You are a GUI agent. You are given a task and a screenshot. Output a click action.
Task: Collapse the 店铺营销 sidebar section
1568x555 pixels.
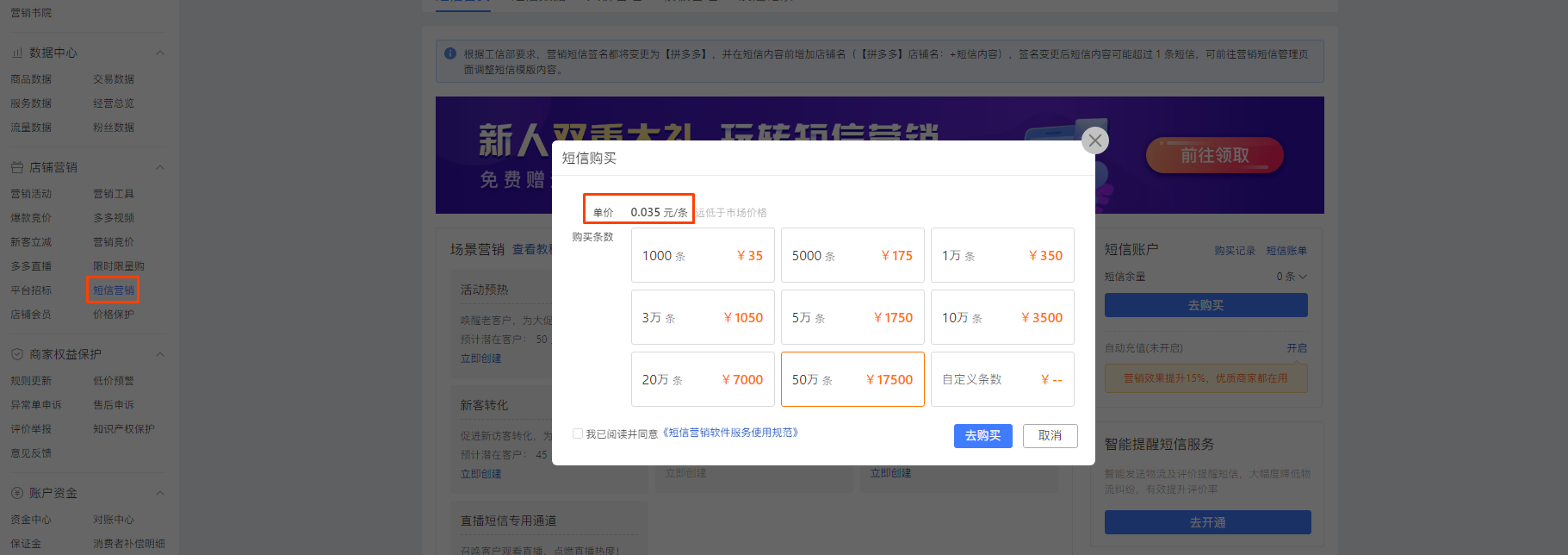160,167
